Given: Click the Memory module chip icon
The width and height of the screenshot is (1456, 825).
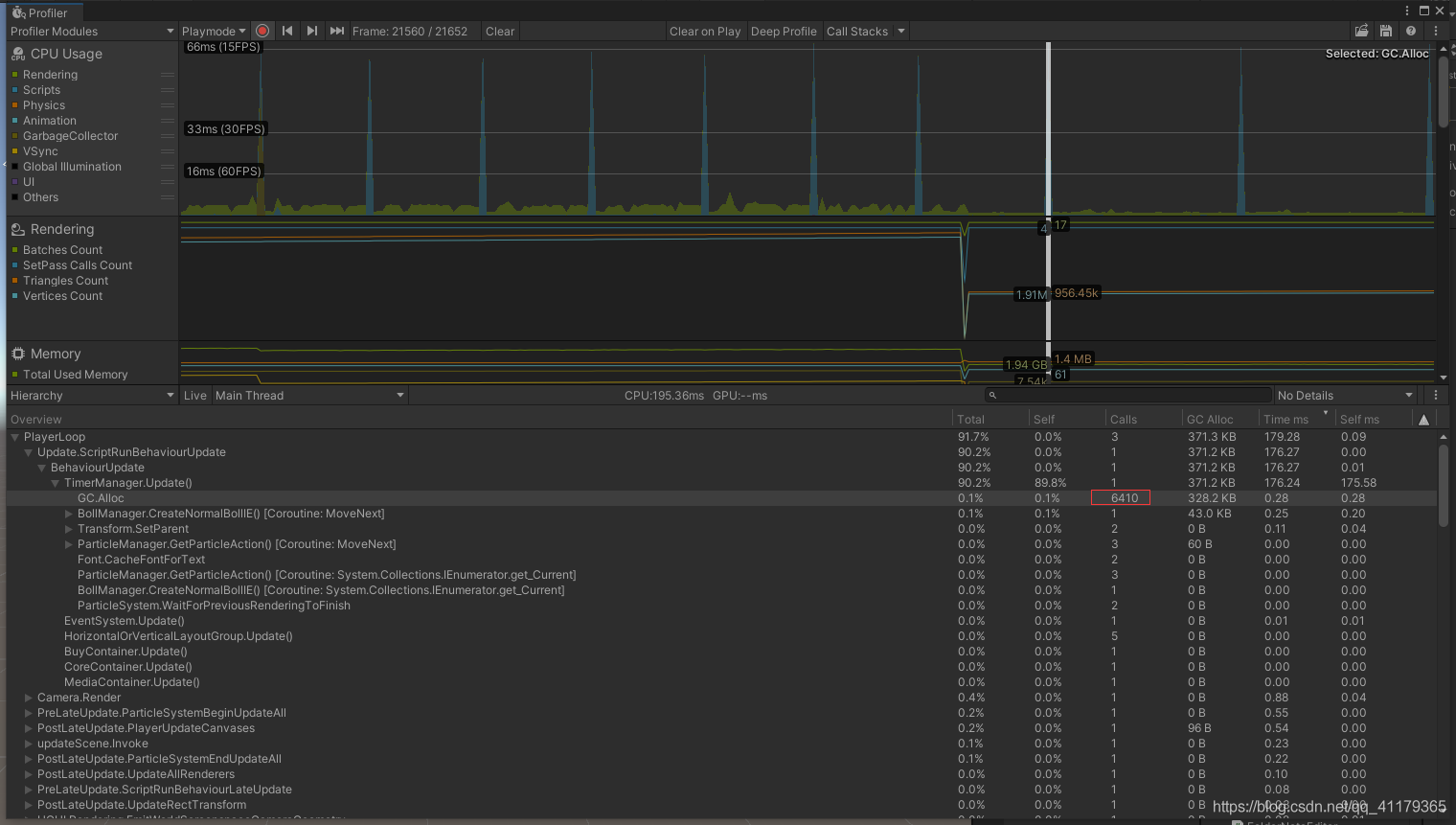Looking at the screenshot, I should (x=18, y=354).
